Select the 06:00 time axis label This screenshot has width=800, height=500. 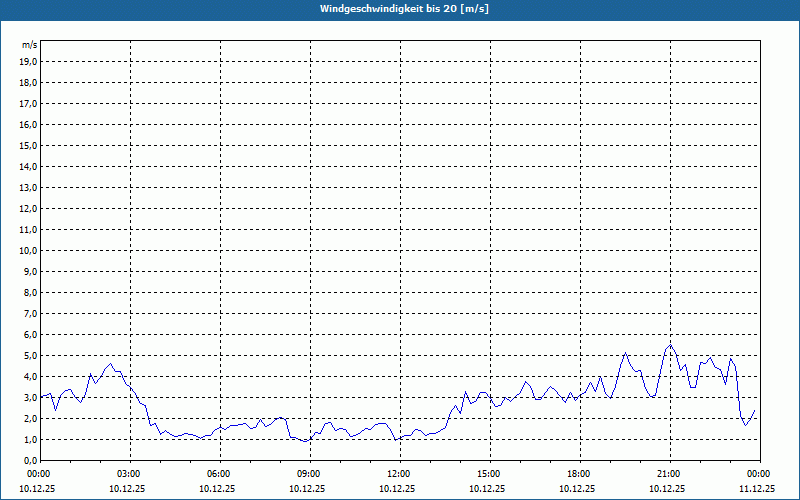219,474
